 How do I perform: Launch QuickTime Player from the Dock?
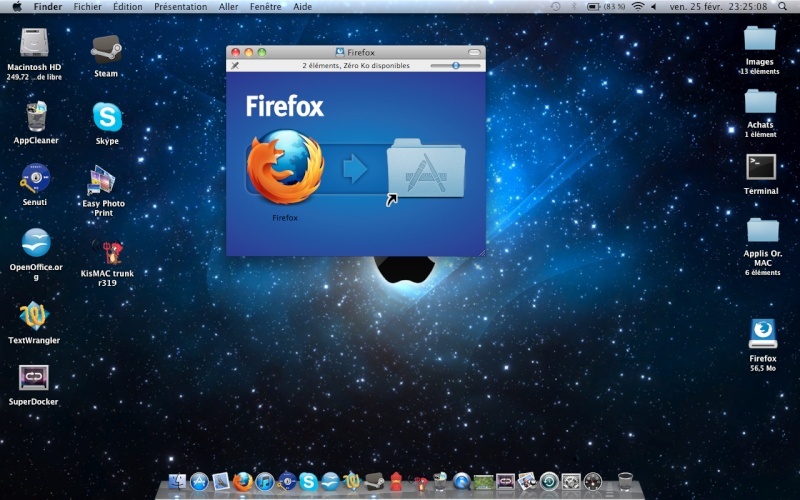(462, 482)
